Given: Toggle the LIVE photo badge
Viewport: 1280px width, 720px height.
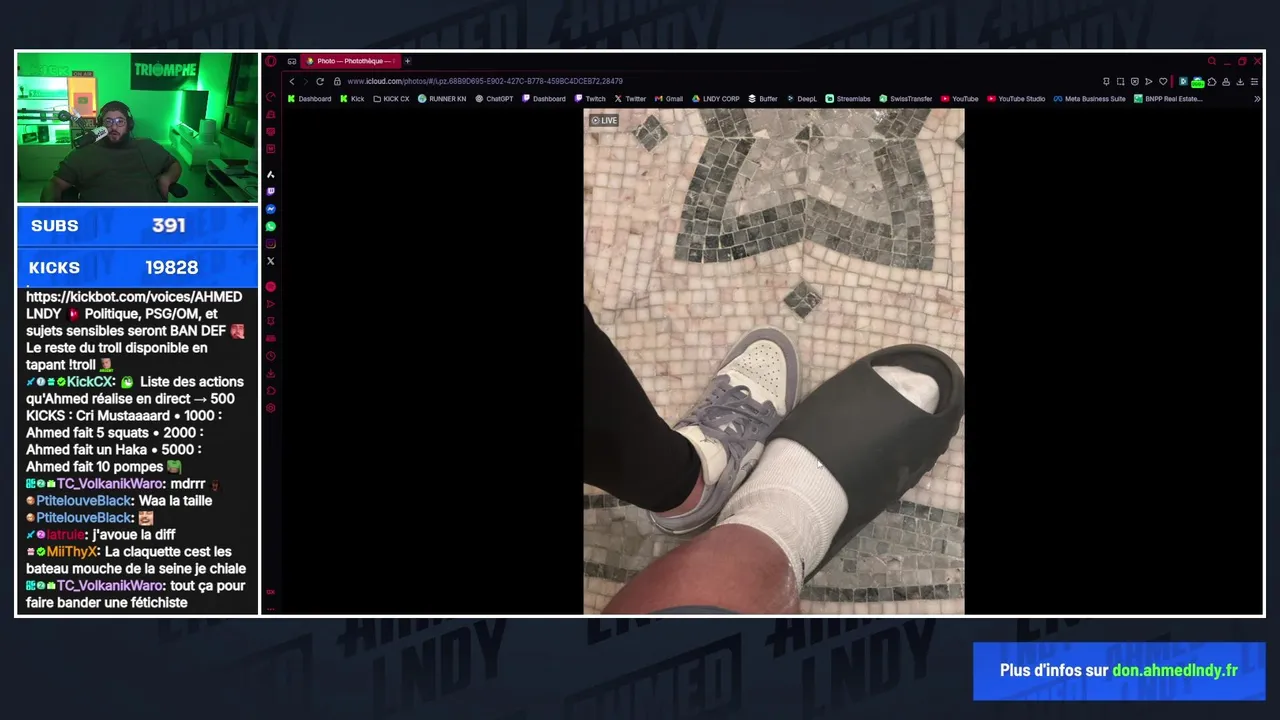Looking at the screenshot, I should coord(604,120).
